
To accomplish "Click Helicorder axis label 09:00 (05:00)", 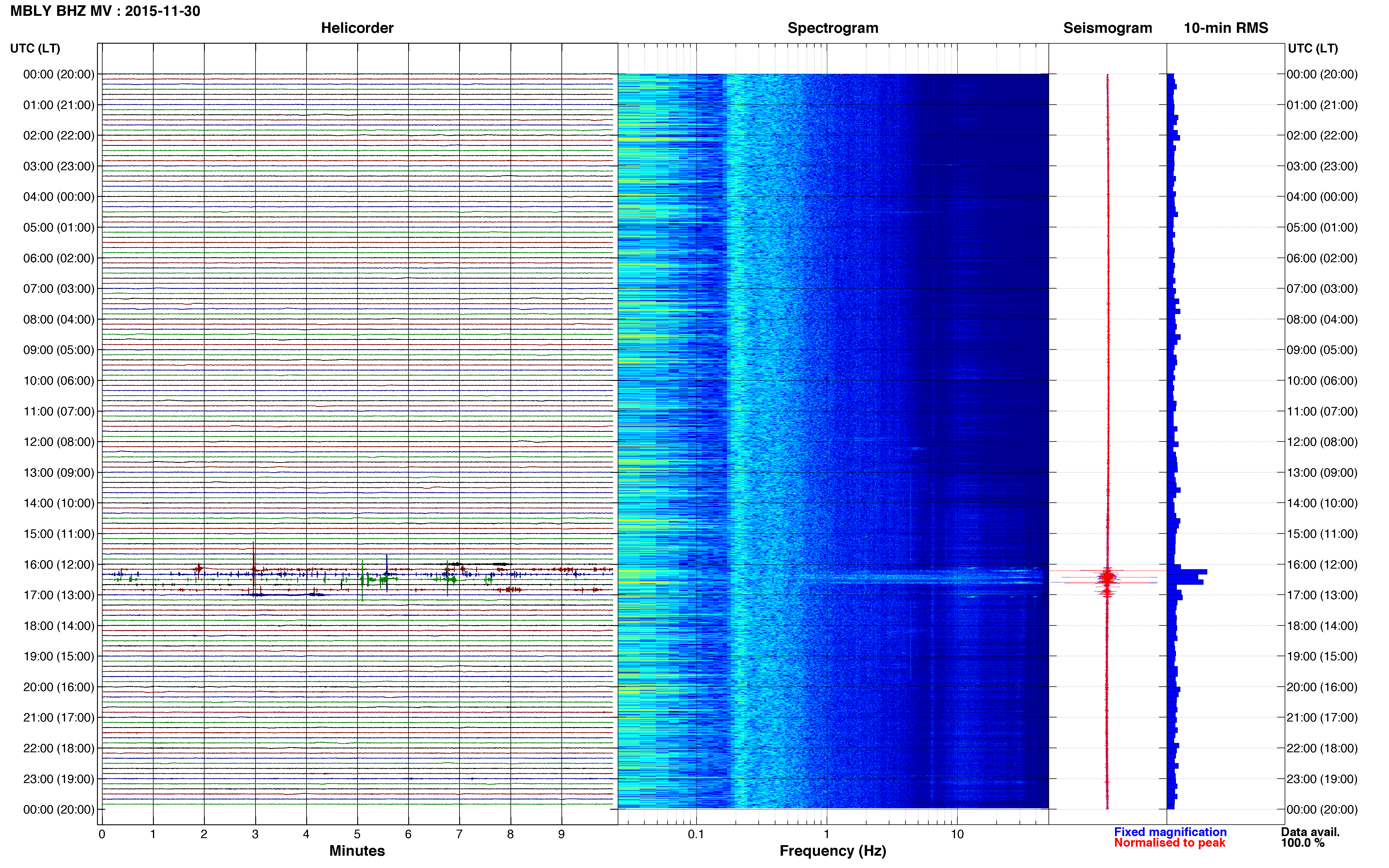I will pos(59,350).
